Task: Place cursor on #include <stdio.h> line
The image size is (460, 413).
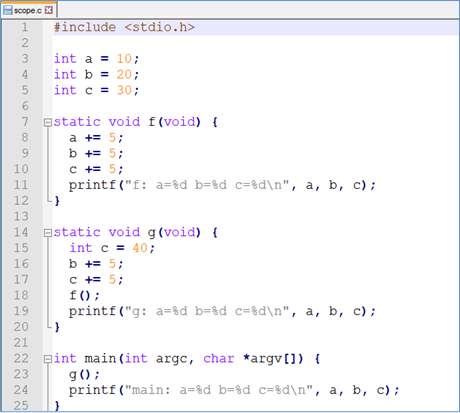Action: [x=124, y=27]
